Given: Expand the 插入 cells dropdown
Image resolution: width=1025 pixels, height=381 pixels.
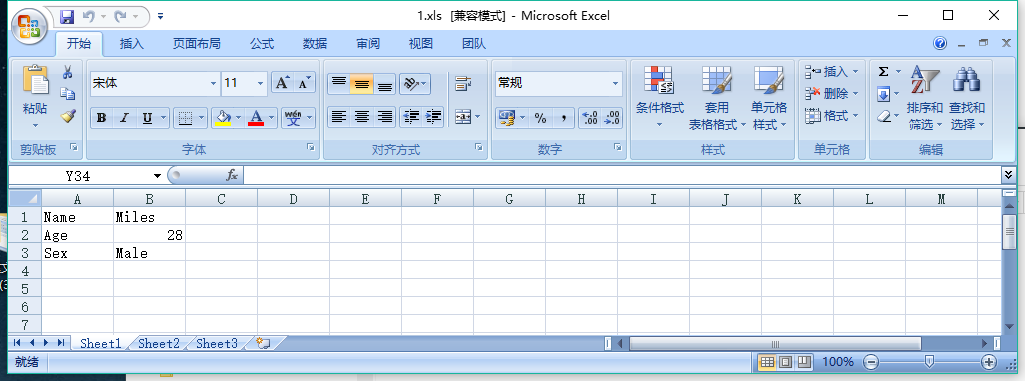Looking at the screenshot, I should coord(855,71).
